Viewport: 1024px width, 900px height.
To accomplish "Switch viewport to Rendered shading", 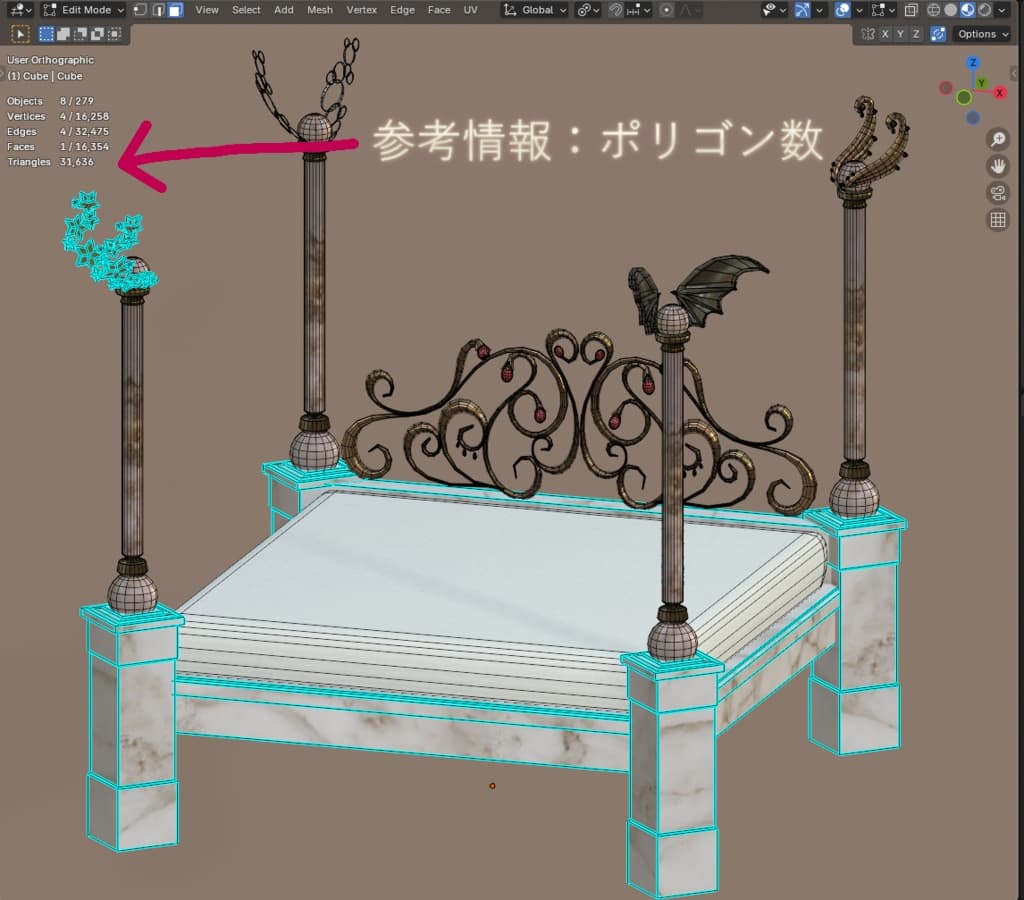I will [984, 9].
